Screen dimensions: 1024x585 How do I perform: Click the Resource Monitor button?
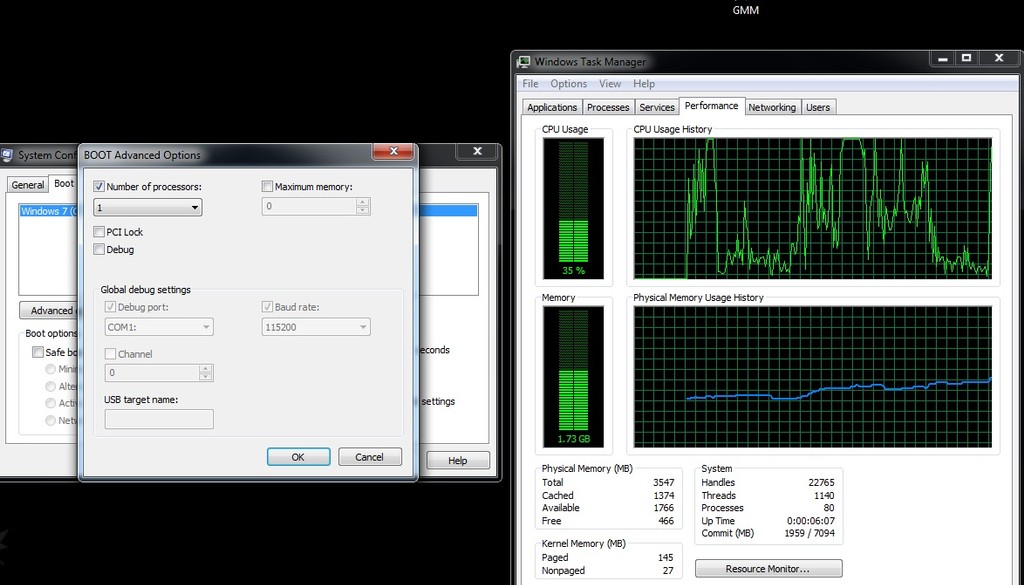click(768, 568)
